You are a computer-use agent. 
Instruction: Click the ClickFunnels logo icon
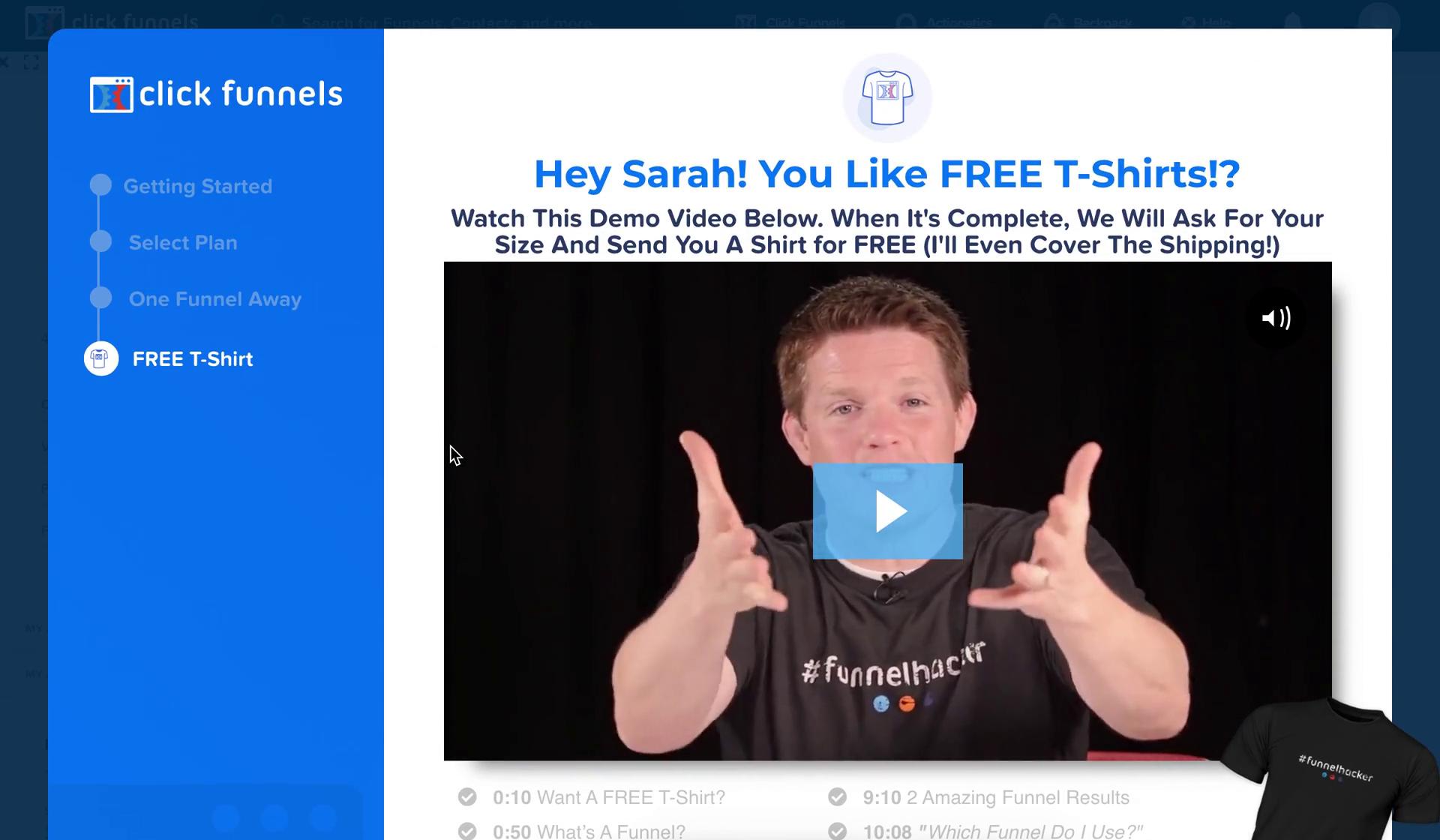111,93
